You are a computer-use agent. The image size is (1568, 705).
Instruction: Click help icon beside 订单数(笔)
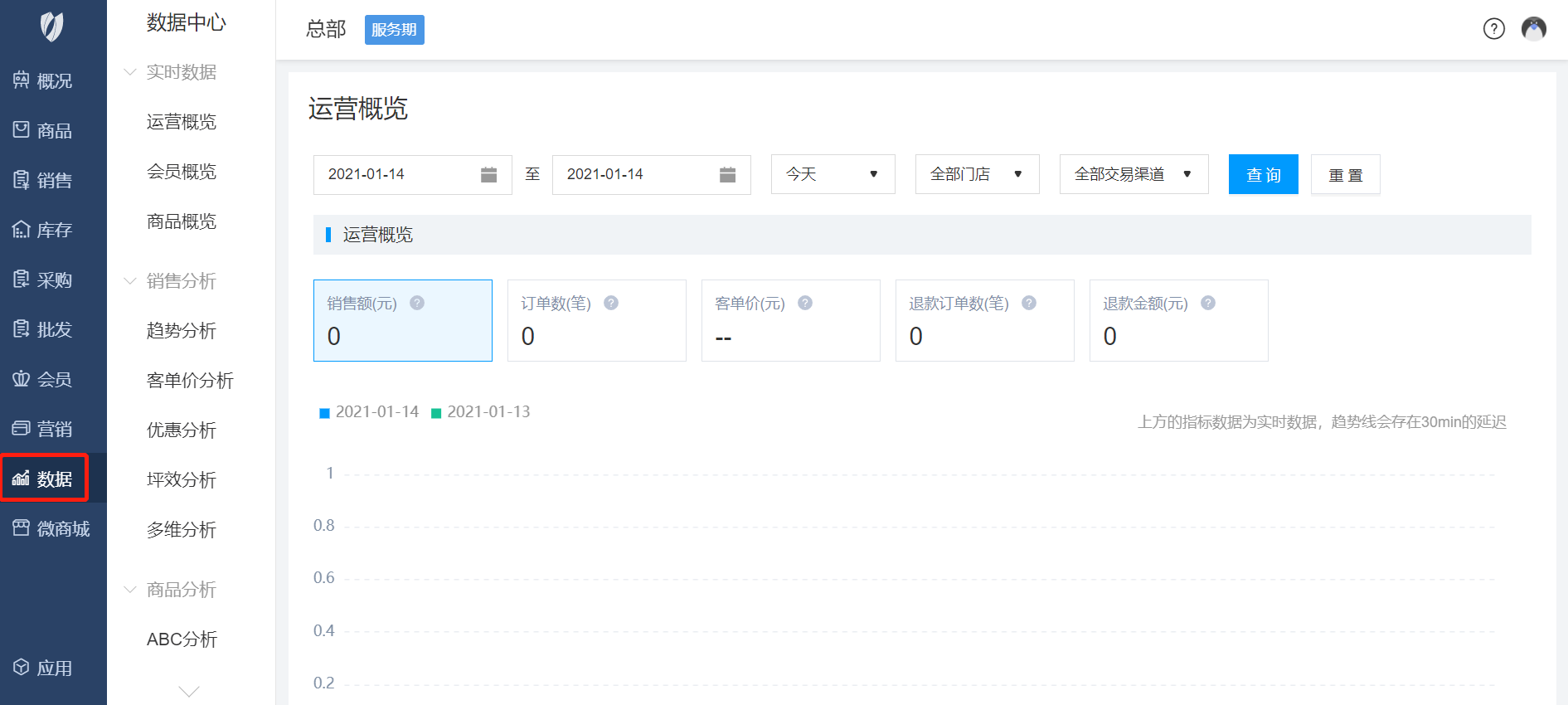(611, 303)
